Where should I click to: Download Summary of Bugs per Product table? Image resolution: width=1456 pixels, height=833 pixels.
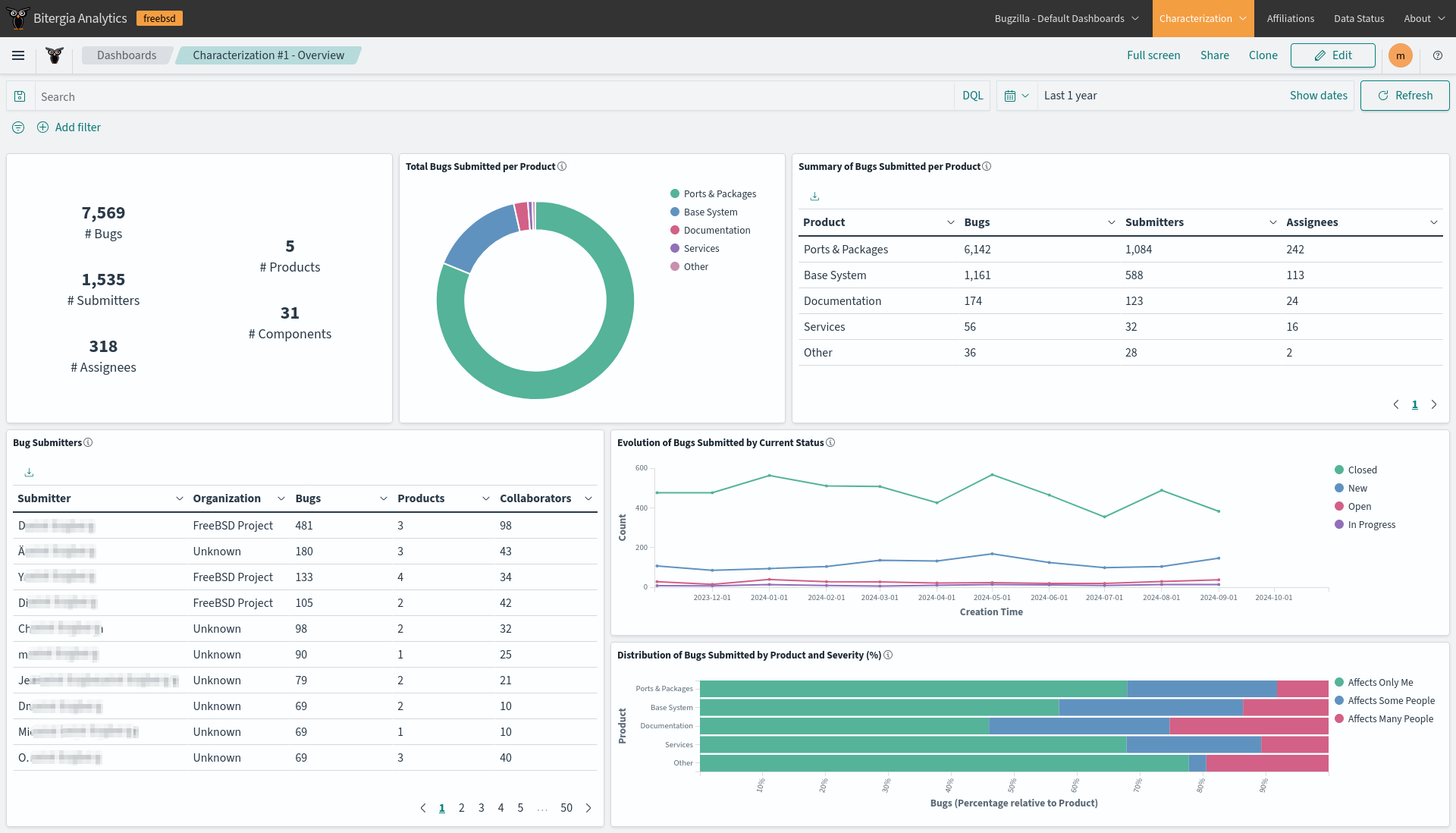coord(814,196)
